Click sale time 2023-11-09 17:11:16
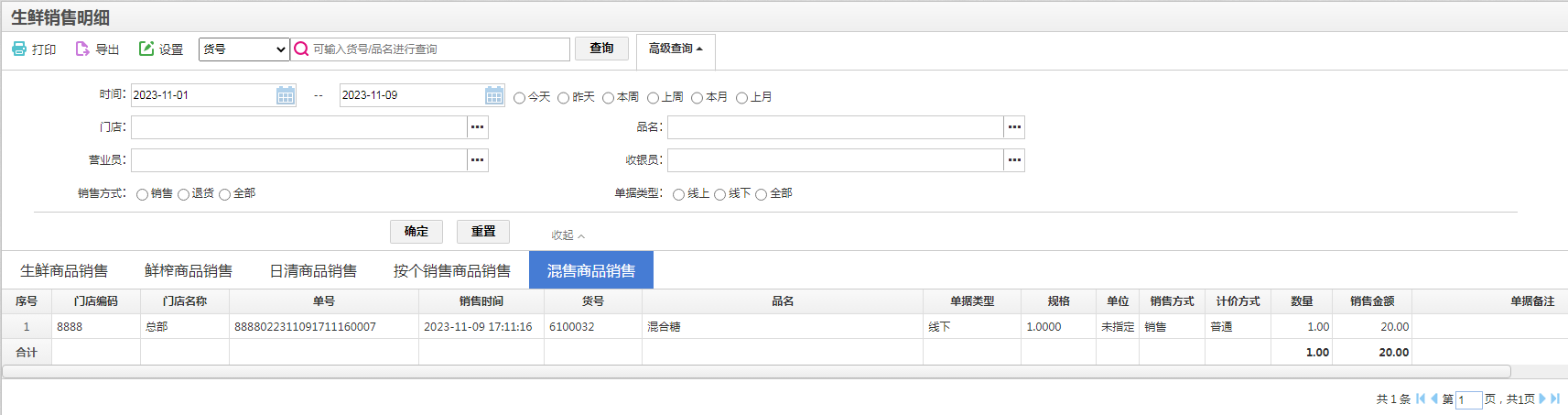The image size is (1568, 415). (x=478, y=327)
